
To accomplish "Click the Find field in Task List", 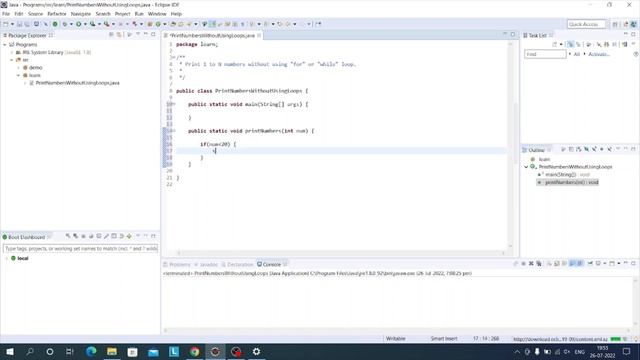I will pyautogui.click(x=545, y=54).
